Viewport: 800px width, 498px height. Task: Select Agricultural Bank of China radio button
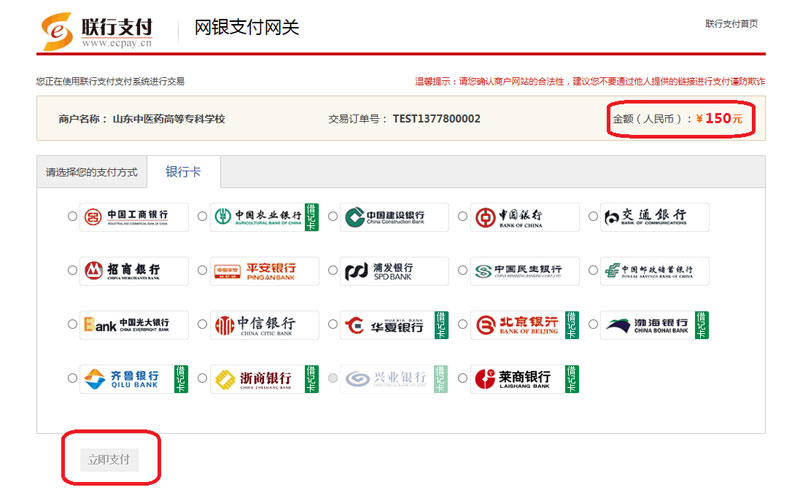tap(203, 216)
